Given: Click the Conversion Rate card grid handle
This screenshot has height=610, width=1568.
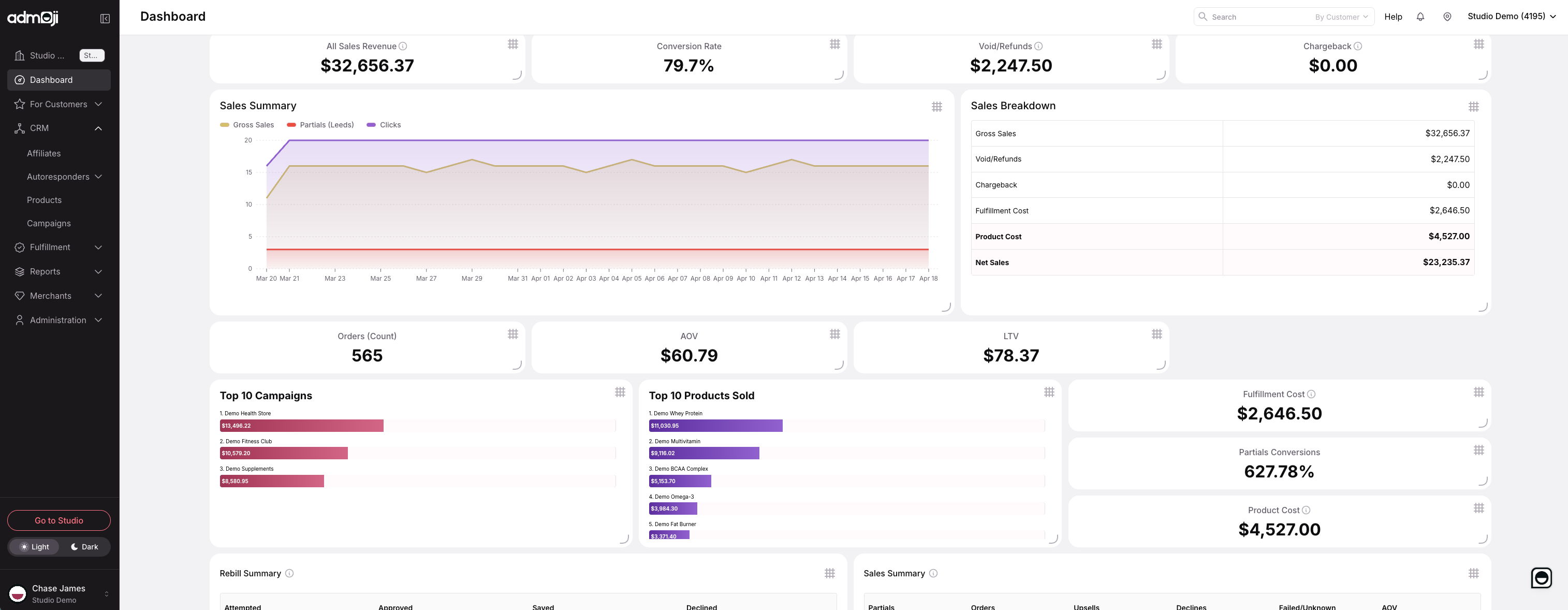Looking at the screenshot, I should click(835, 44).
